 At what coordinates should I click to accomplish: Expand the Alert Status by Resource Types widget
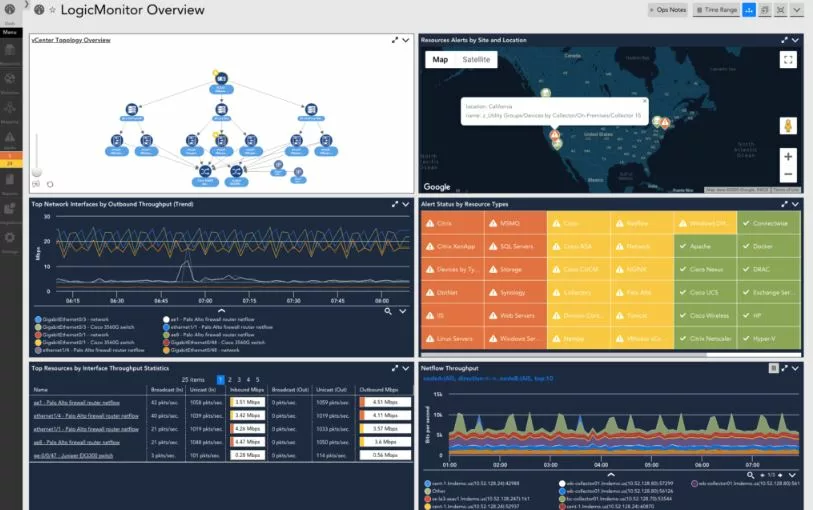(784, 204)
